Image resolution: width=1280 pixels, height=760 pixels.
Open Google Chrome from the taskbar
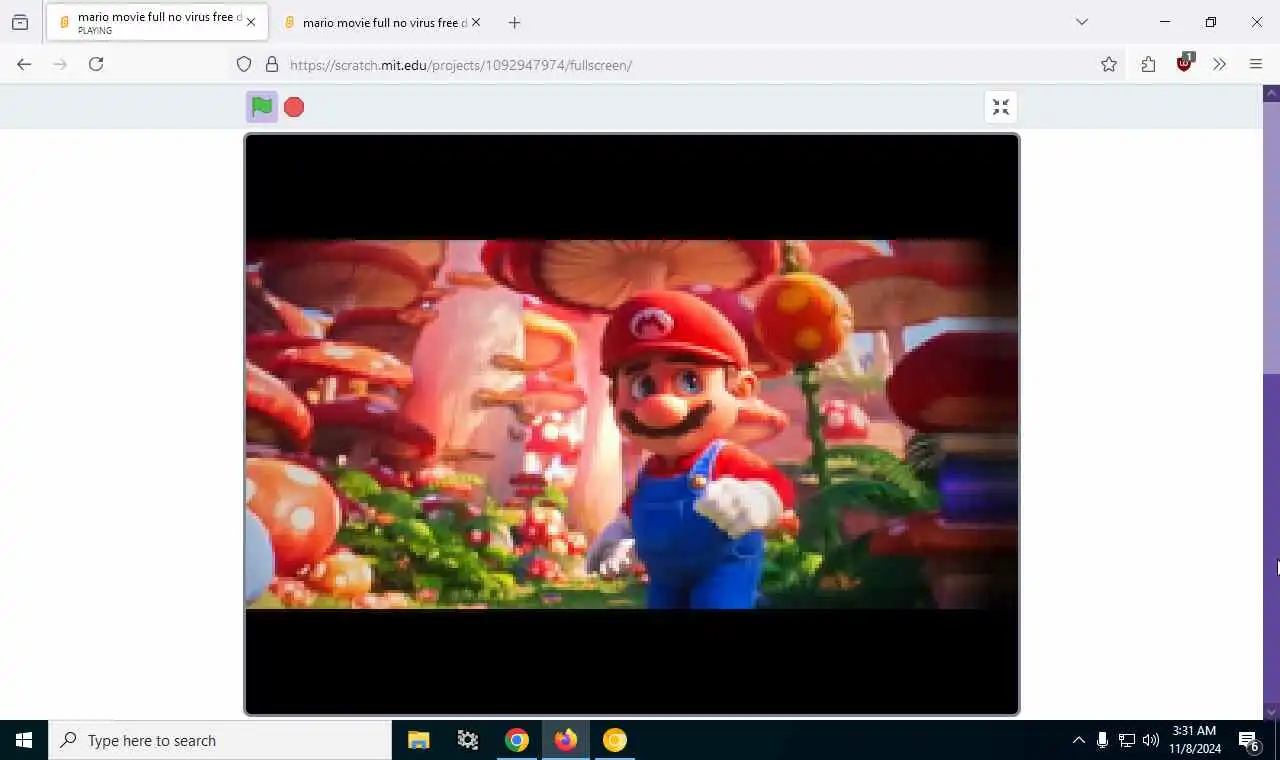(517, 740)
